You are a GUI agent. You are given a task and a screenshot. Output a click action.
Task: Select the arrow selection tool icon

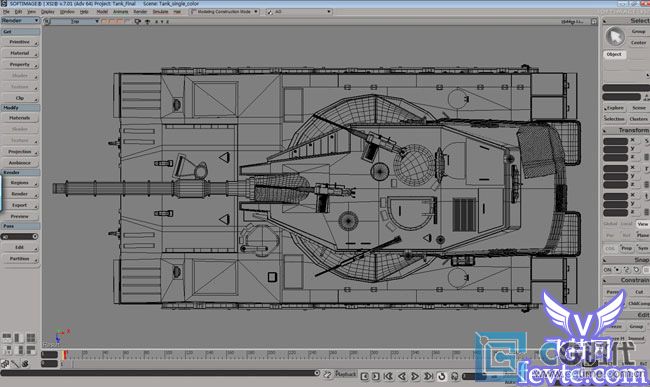click(615, 36)
